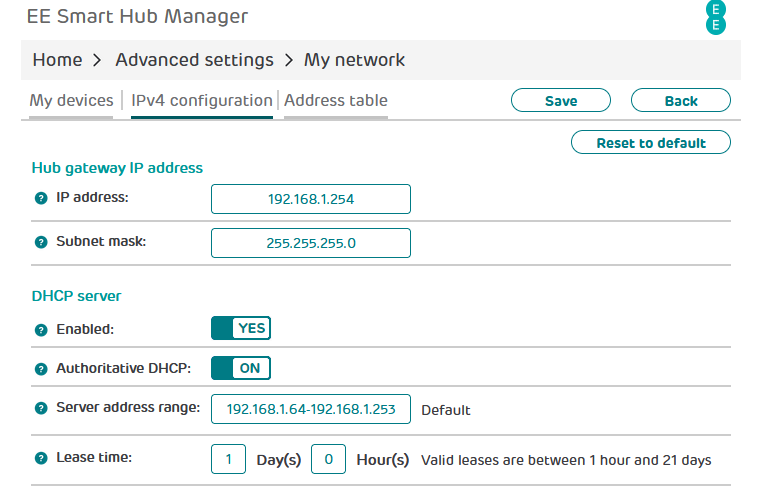Edit the Subnet mask field
Screen dimensions: 757x503
click(311, 243)
